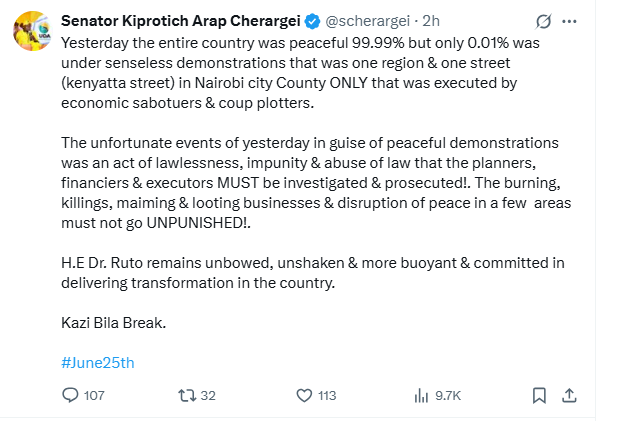
Task: Click the 107 replies count
Action: click(94, 396)
